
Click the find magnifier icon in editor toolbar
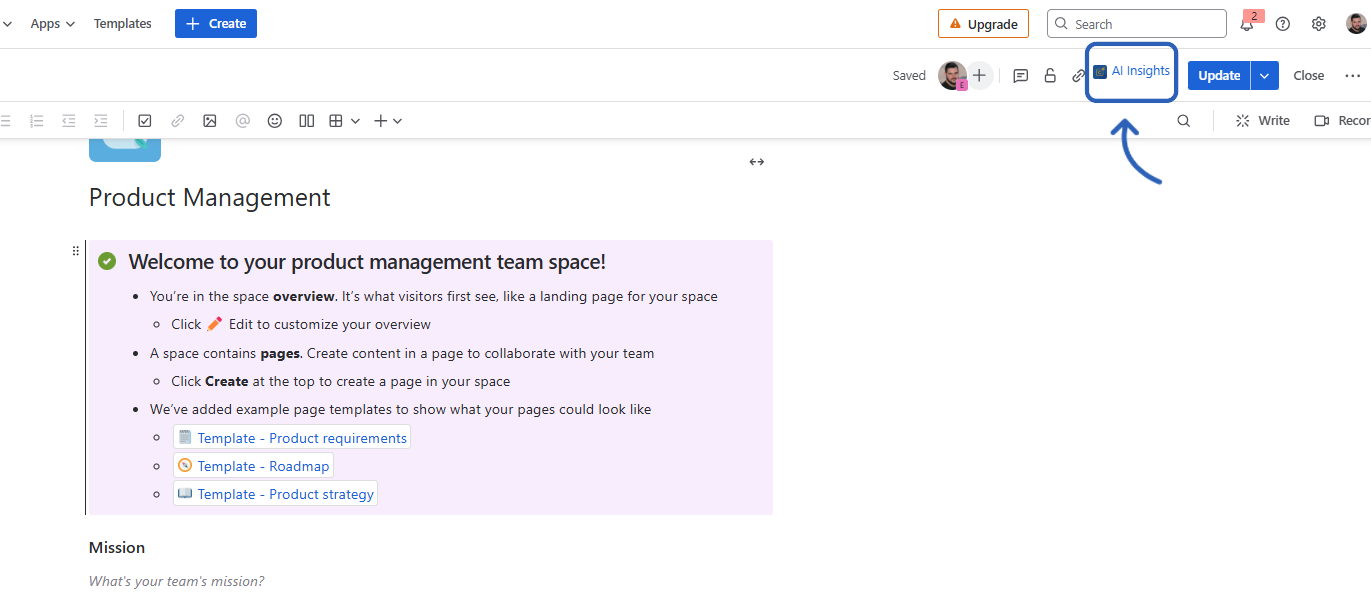1184,121
